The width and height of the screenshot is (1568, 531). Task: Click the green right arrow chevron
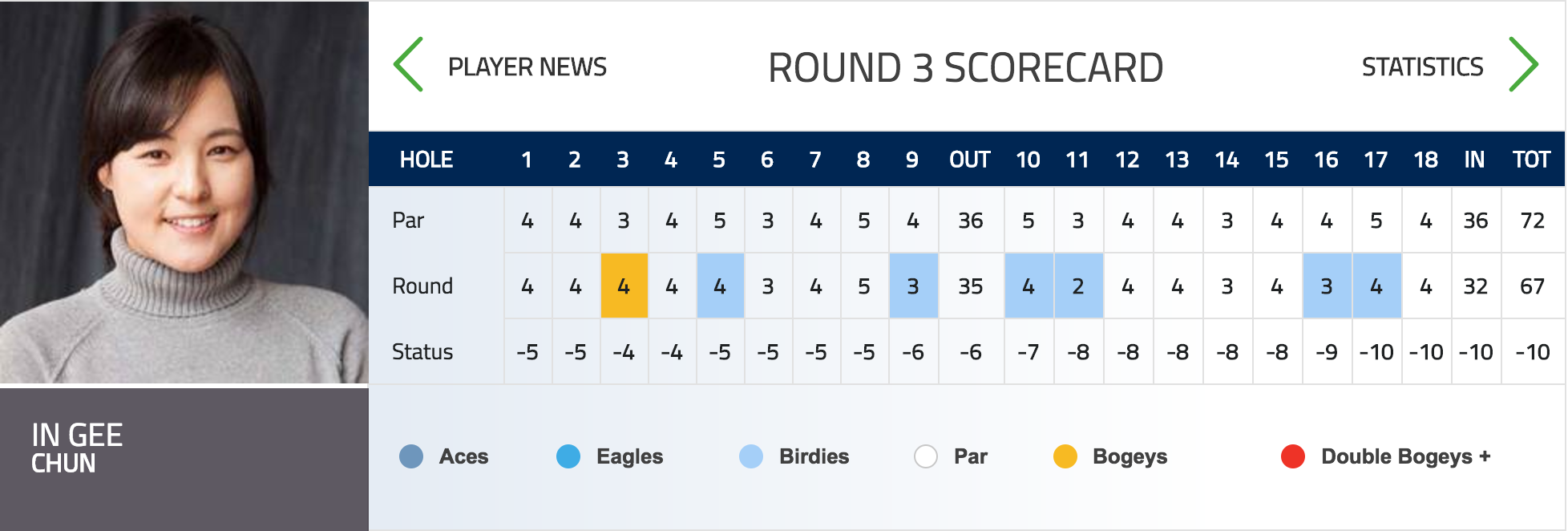click(x=1523, y=64)
